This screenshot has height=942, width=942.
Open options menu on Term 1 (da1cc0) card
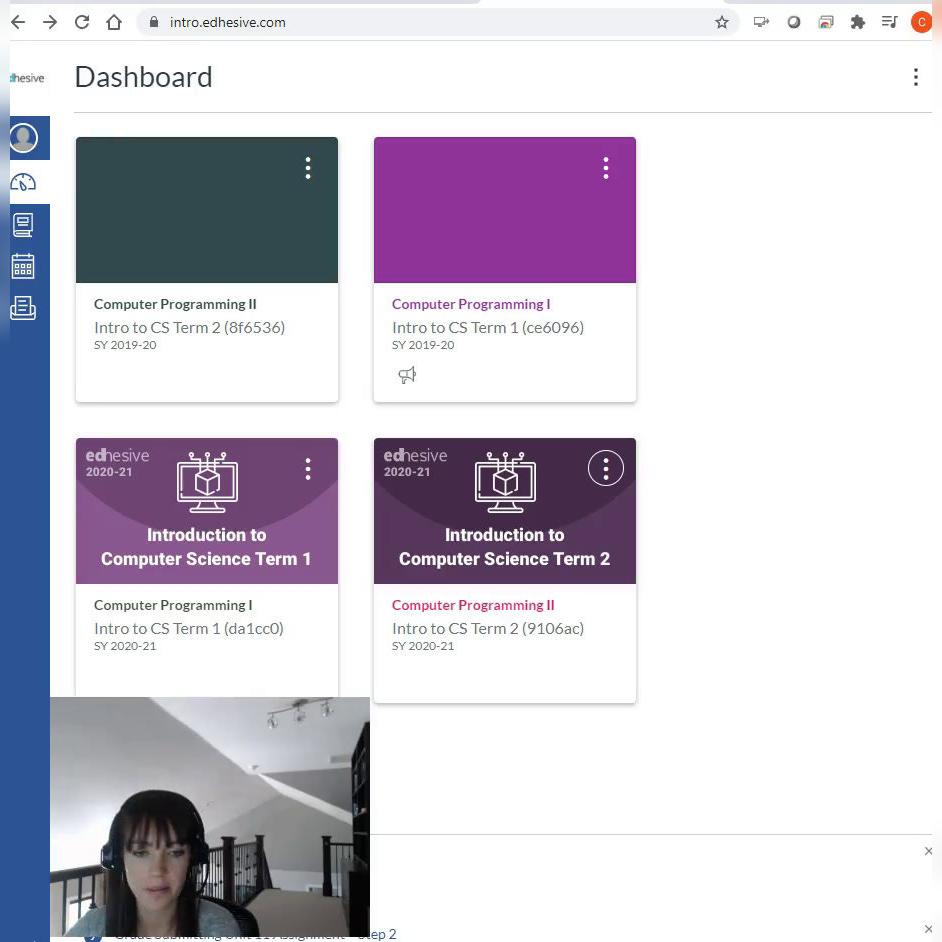(x=308, y=468)
